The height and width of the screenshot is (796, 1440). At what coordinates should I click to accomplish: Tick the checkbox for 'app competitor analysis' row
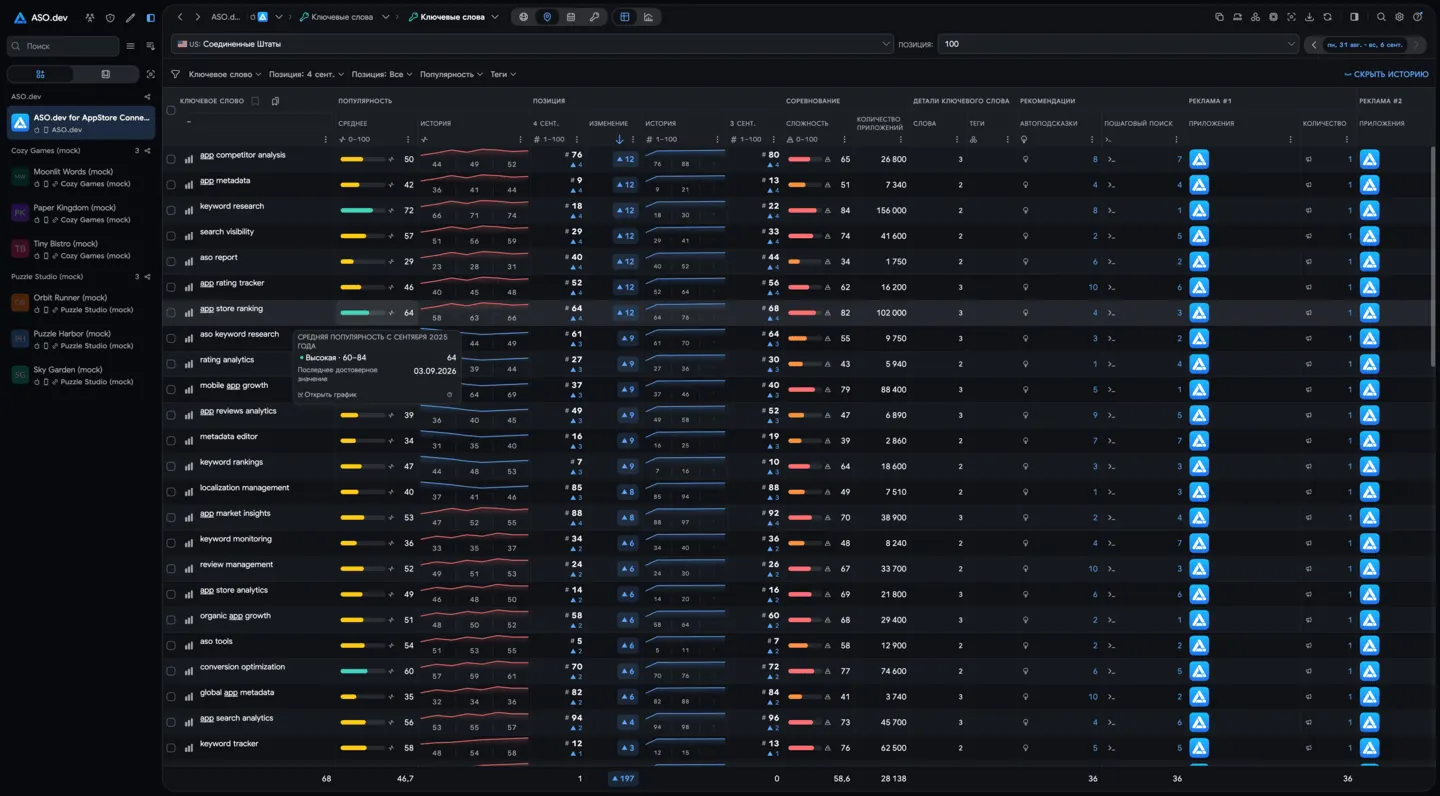pyautogui.click(x=171, y=159)
